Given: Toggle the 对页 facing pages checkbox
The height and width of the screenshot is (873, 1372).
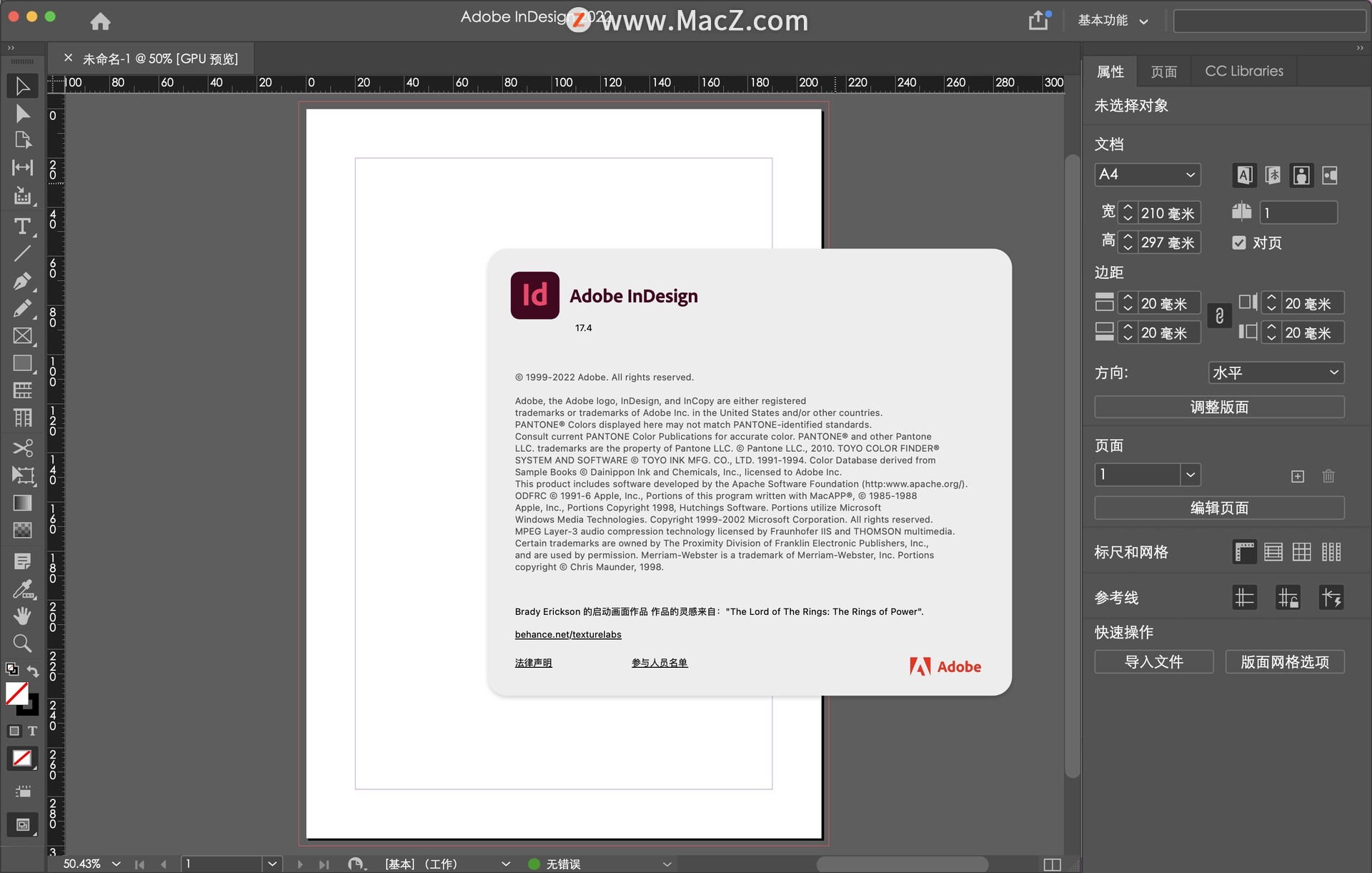Looking at the screenshot, I should 1239,243.
